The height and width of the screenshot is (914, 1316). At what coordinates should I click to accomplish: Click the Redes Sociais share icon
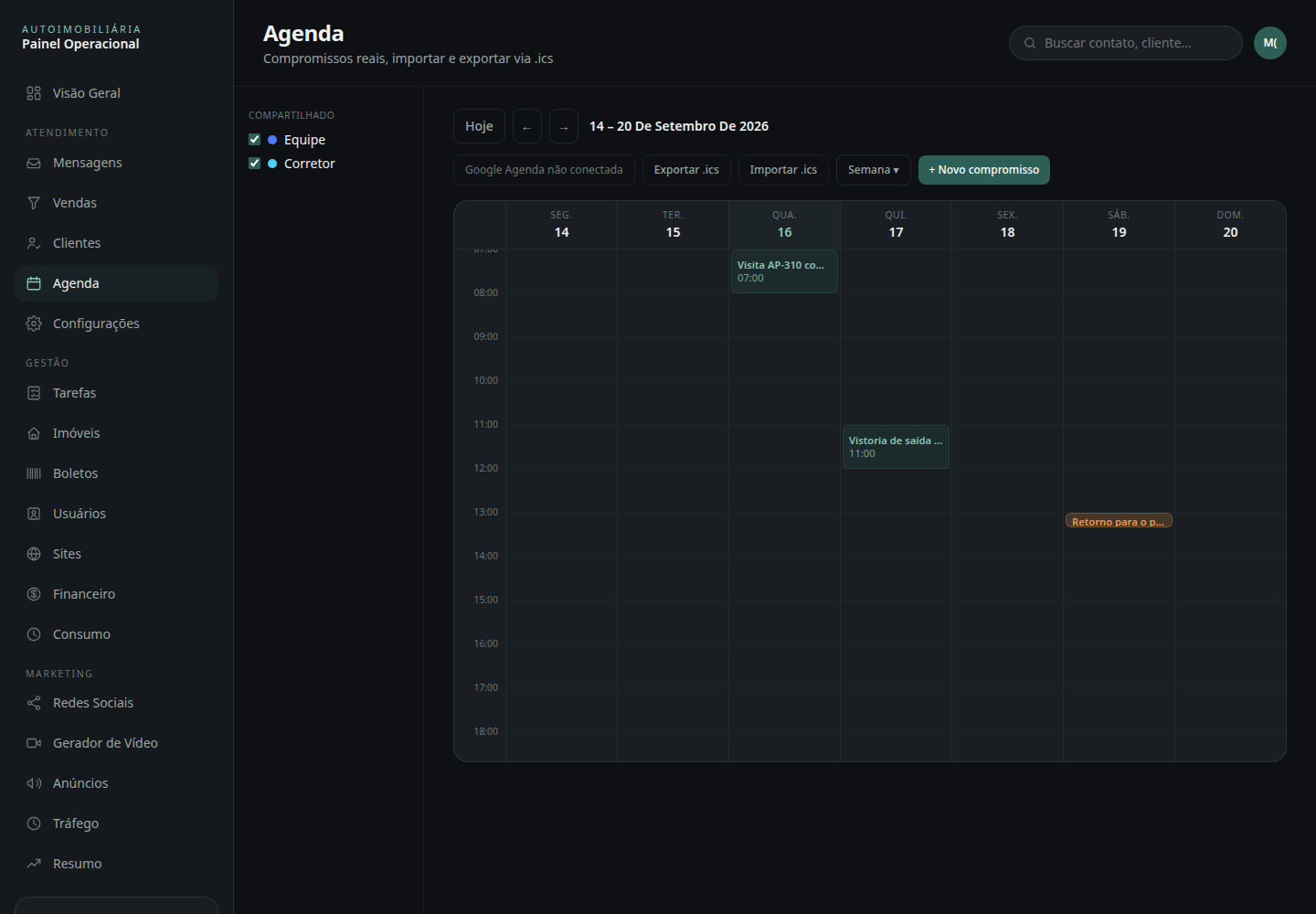coord(34,703)
